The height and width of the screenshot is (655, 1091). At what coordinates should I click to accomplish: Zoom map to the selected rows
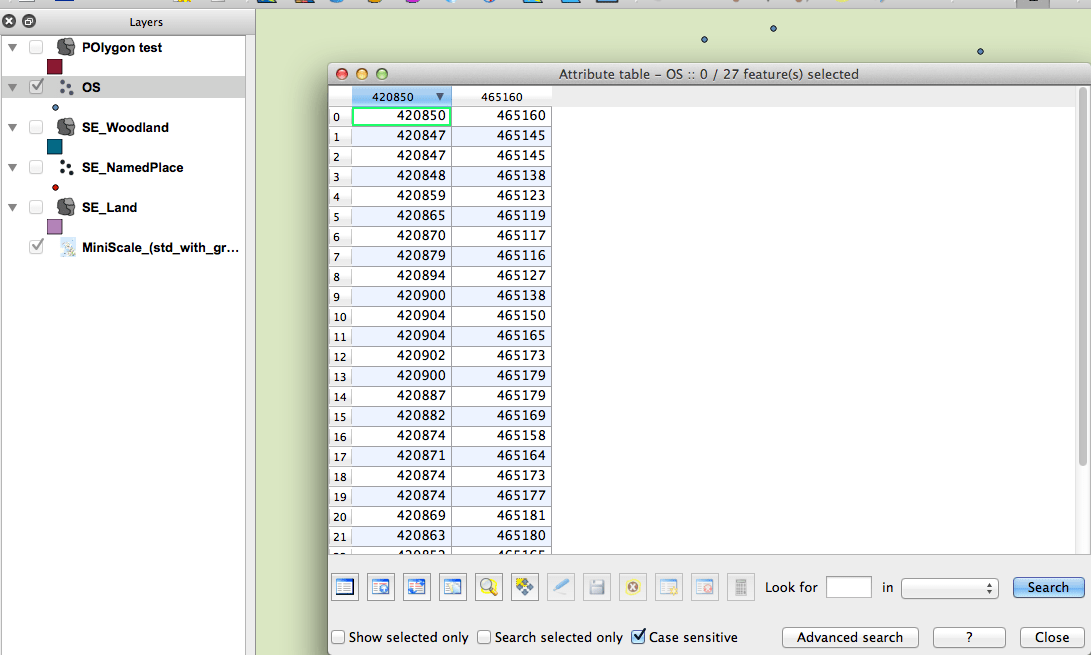[x=489, y=587]
